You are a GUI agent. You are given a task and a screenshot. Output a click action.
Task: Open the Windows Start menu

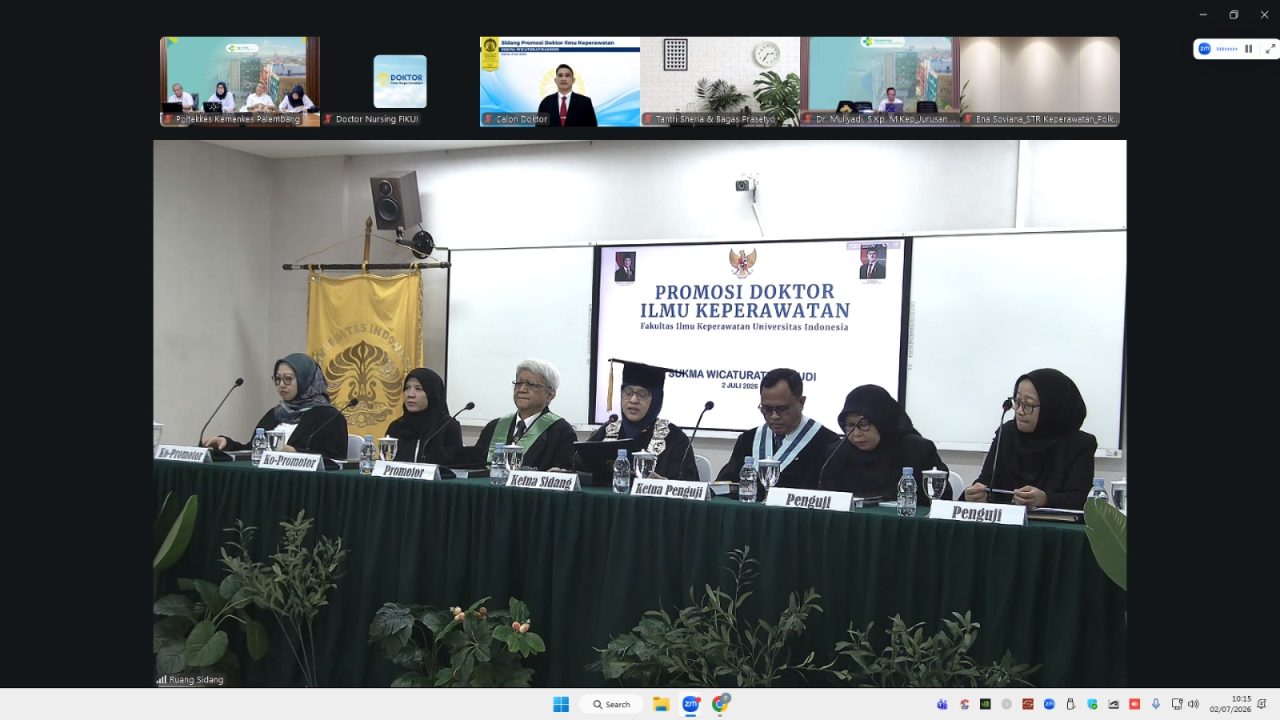click(x=561, y=704)
